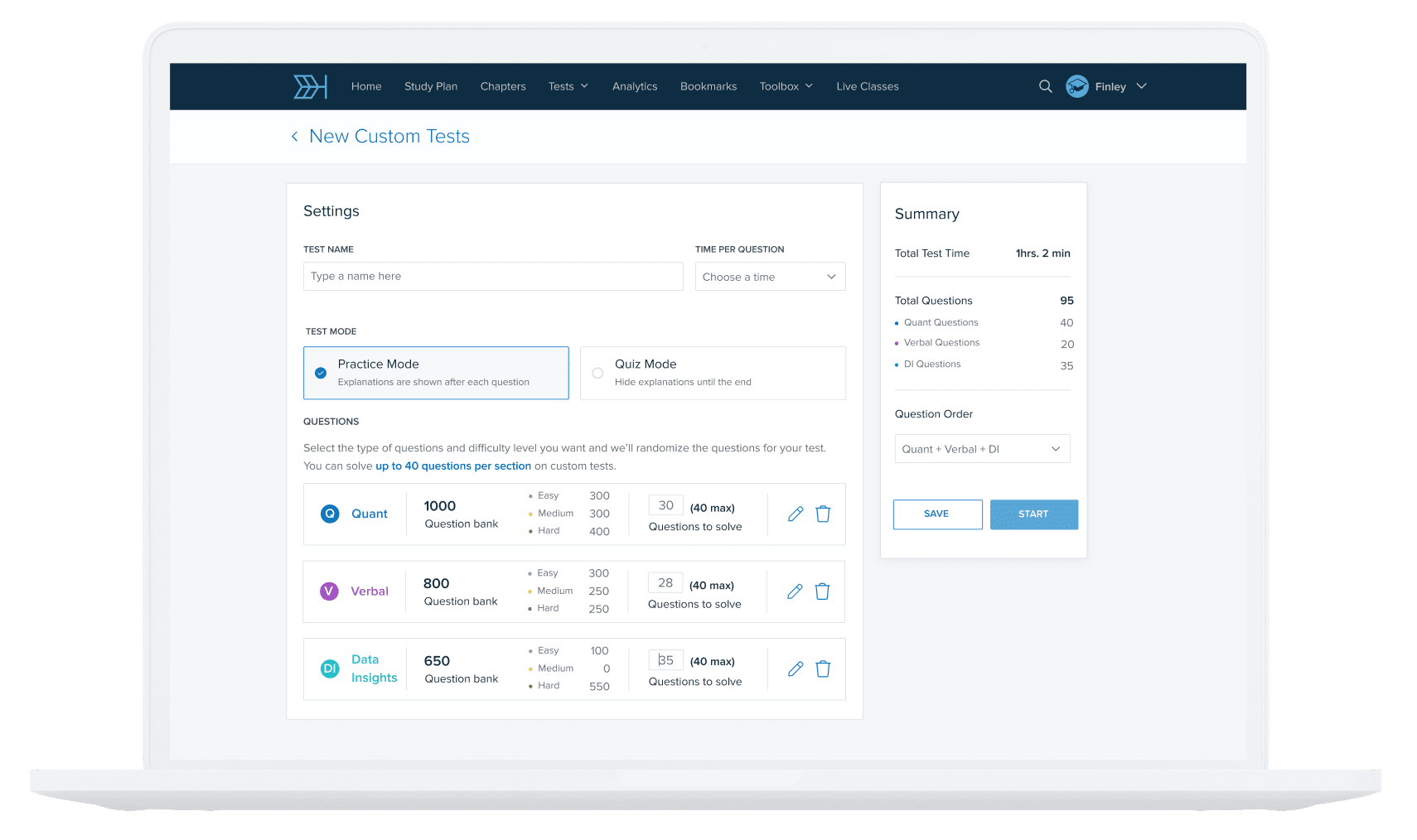Open the search magnifier icon

1046,86
